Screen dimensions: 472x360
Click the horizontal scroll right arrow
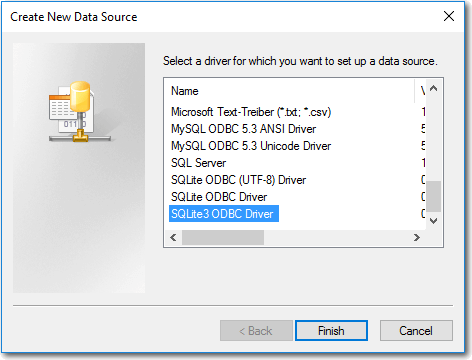tap(417, 237)
